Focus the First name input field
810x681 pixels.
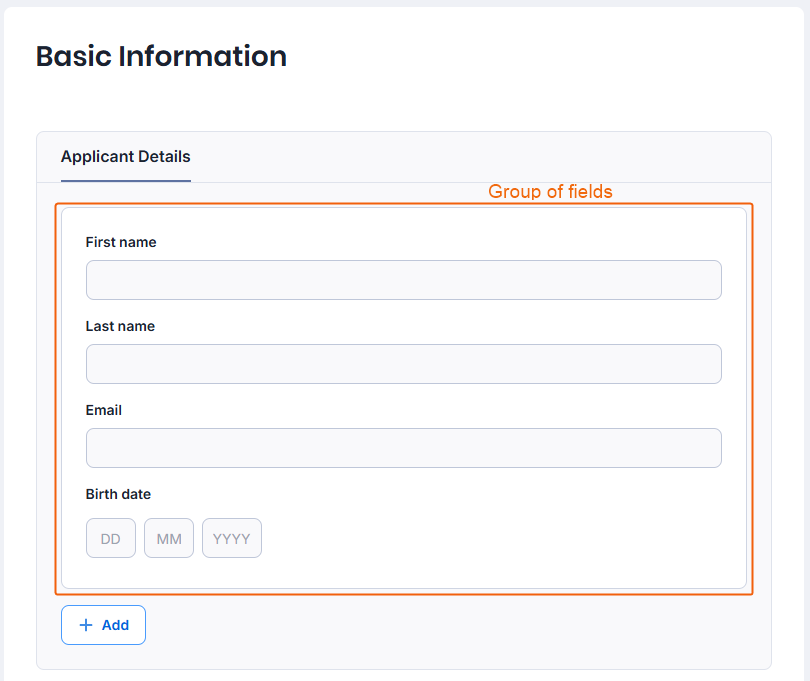pyautogui.click(x=403, y=280)
